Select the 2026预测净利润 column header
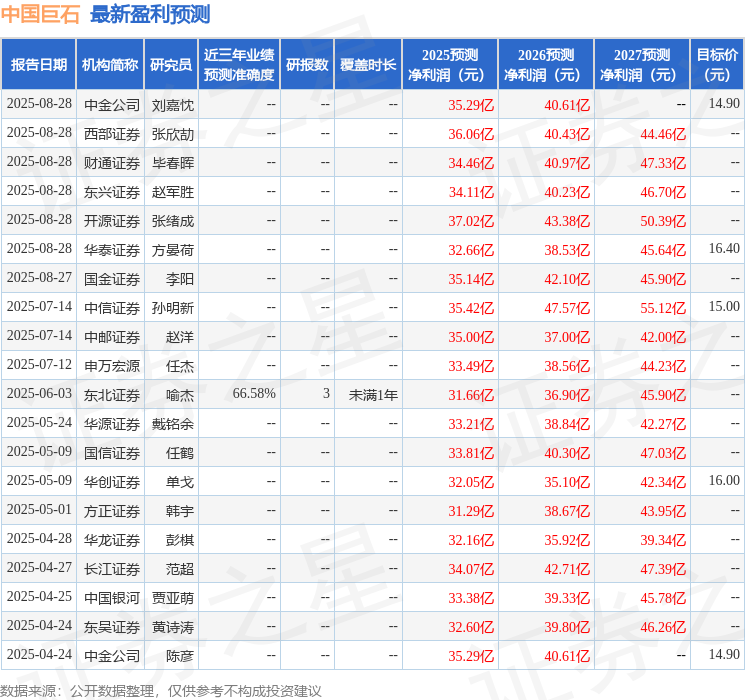Screen dimensions: 745x700 [546, 65]
